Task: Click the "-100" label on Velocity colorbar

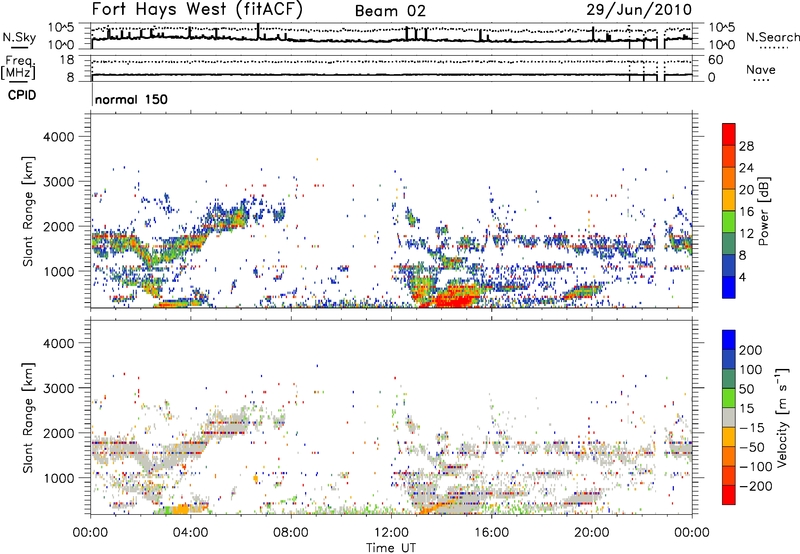Action: (x=754, y=467)
